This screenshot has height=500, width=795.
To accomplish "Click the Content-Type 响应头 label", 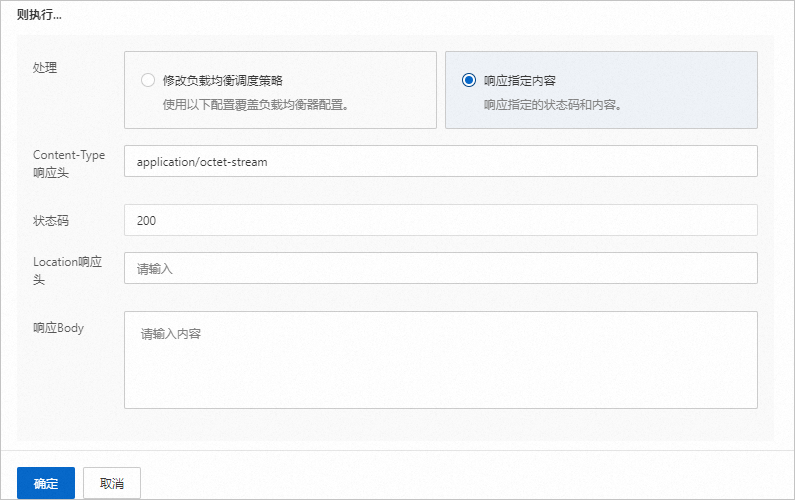I will coord(69,164).
